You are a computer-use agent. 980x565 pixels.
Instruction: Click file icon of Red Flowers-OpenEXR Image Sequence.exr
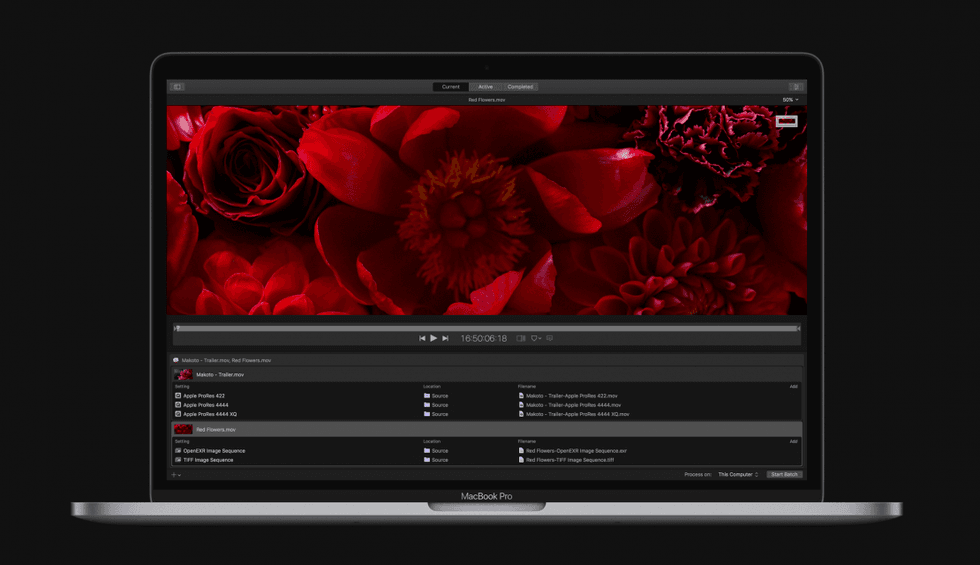pos(521,451)
